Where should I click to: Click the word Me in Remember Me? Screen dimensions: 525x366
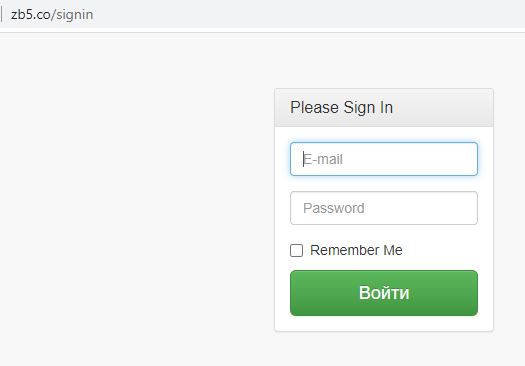click(x=393, y=250)
